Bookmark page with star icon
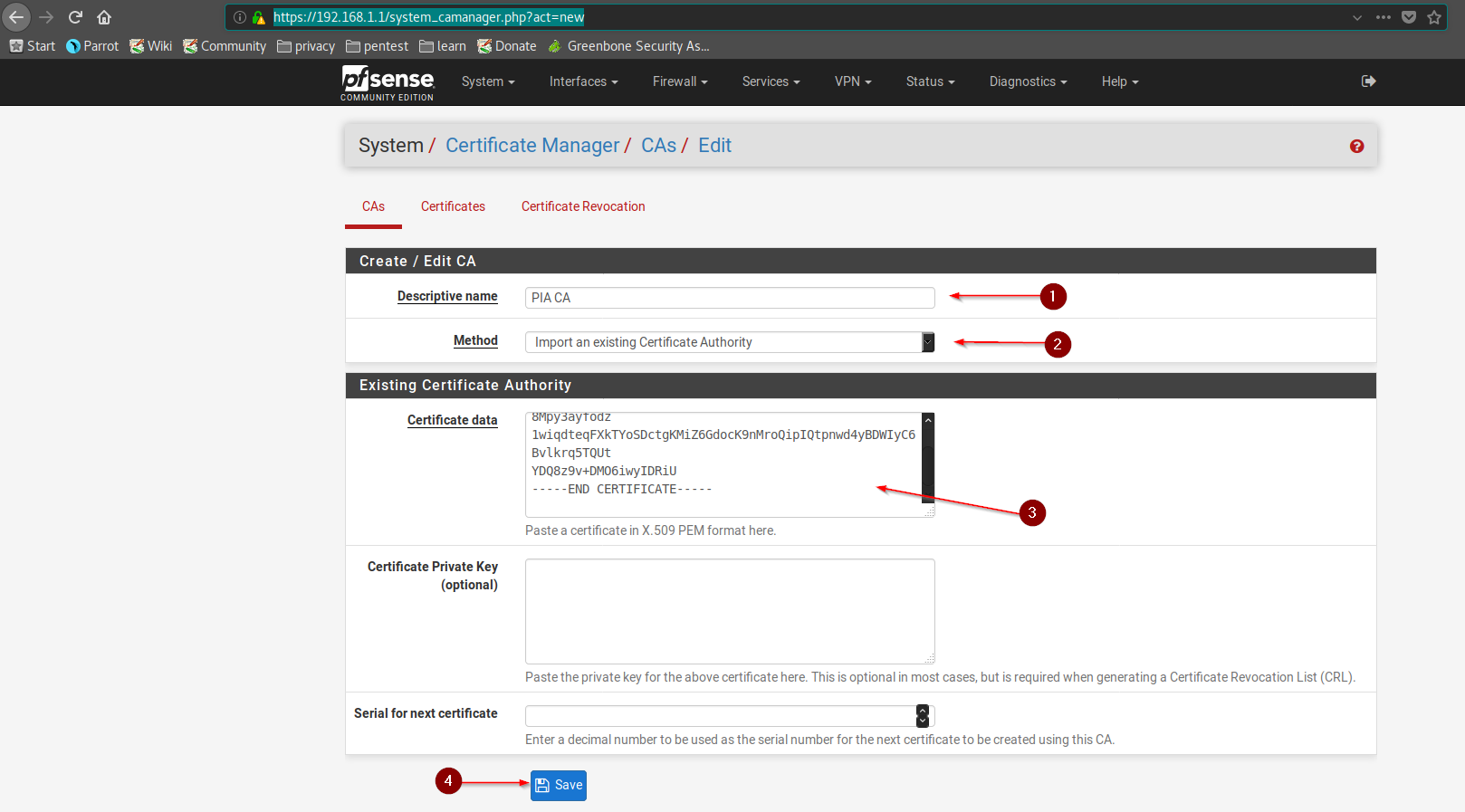1465x812 pixels. click(1434, 17)
